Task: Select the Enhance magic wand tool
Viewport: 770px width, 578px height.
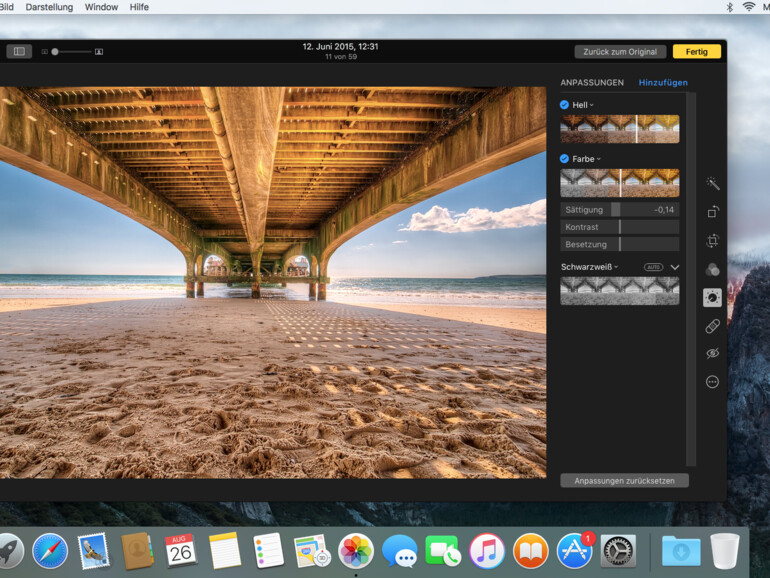Action: pyautogui.click(x=713, y=184)
